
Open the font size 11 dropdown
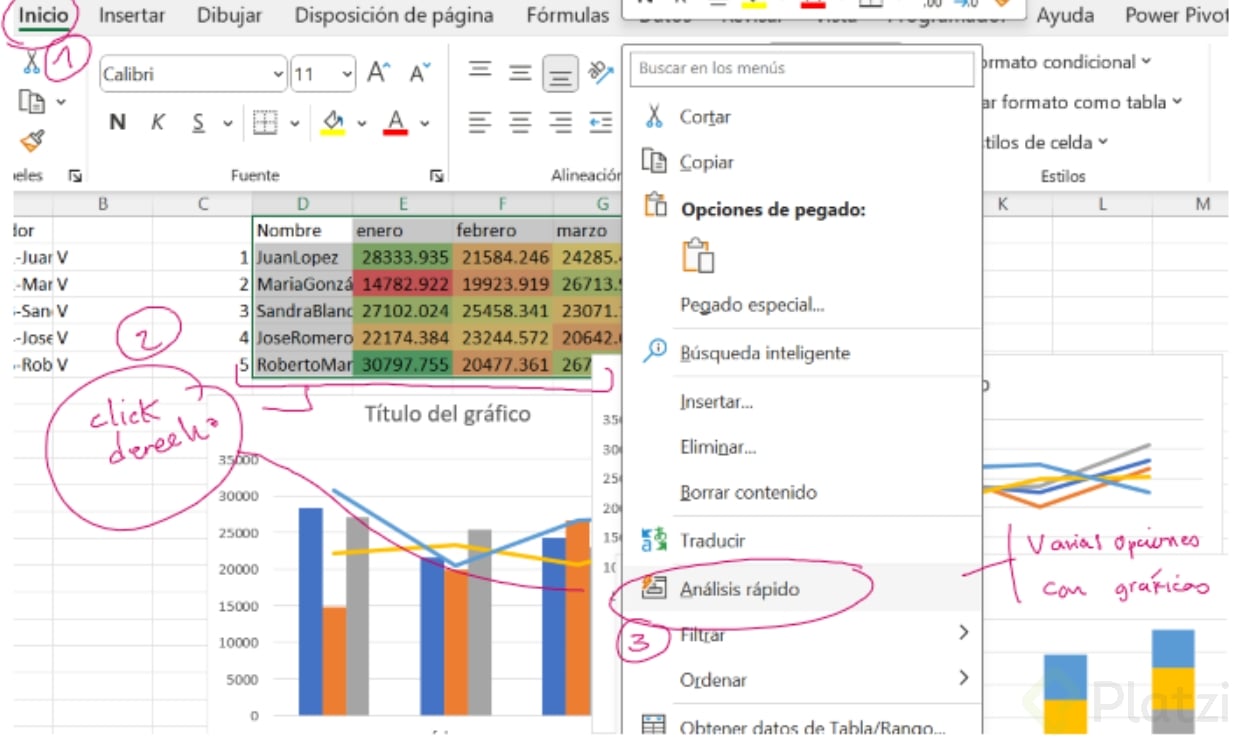coord(347,74)
